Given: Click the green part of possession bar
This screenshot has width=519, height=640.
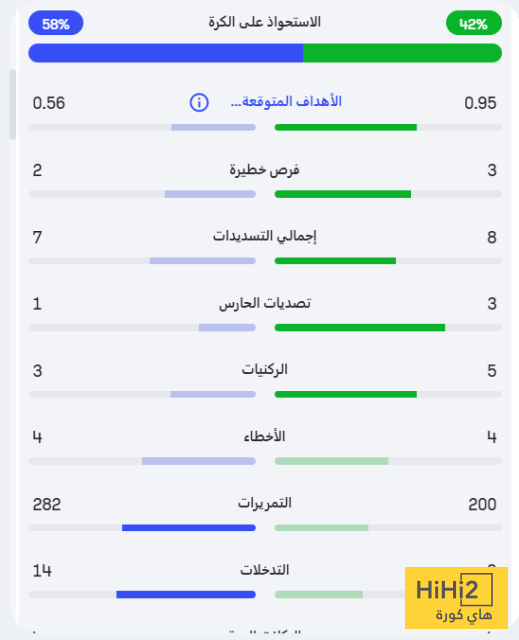Looking at the screenshot, I should tap(402, 53).
